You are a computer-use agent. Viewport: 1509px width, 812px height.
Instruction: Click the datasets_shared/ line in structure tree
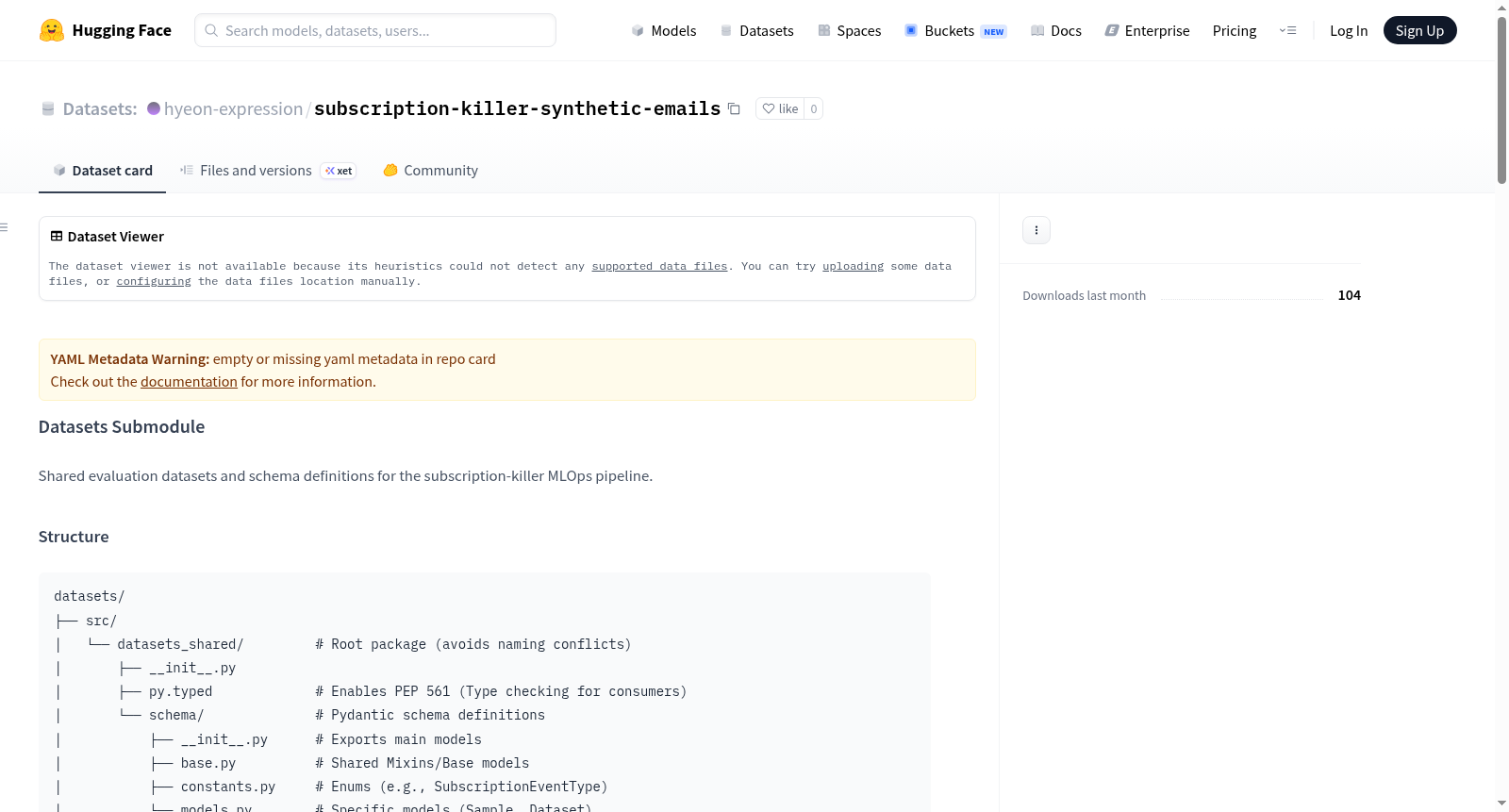tap(180, 644)
